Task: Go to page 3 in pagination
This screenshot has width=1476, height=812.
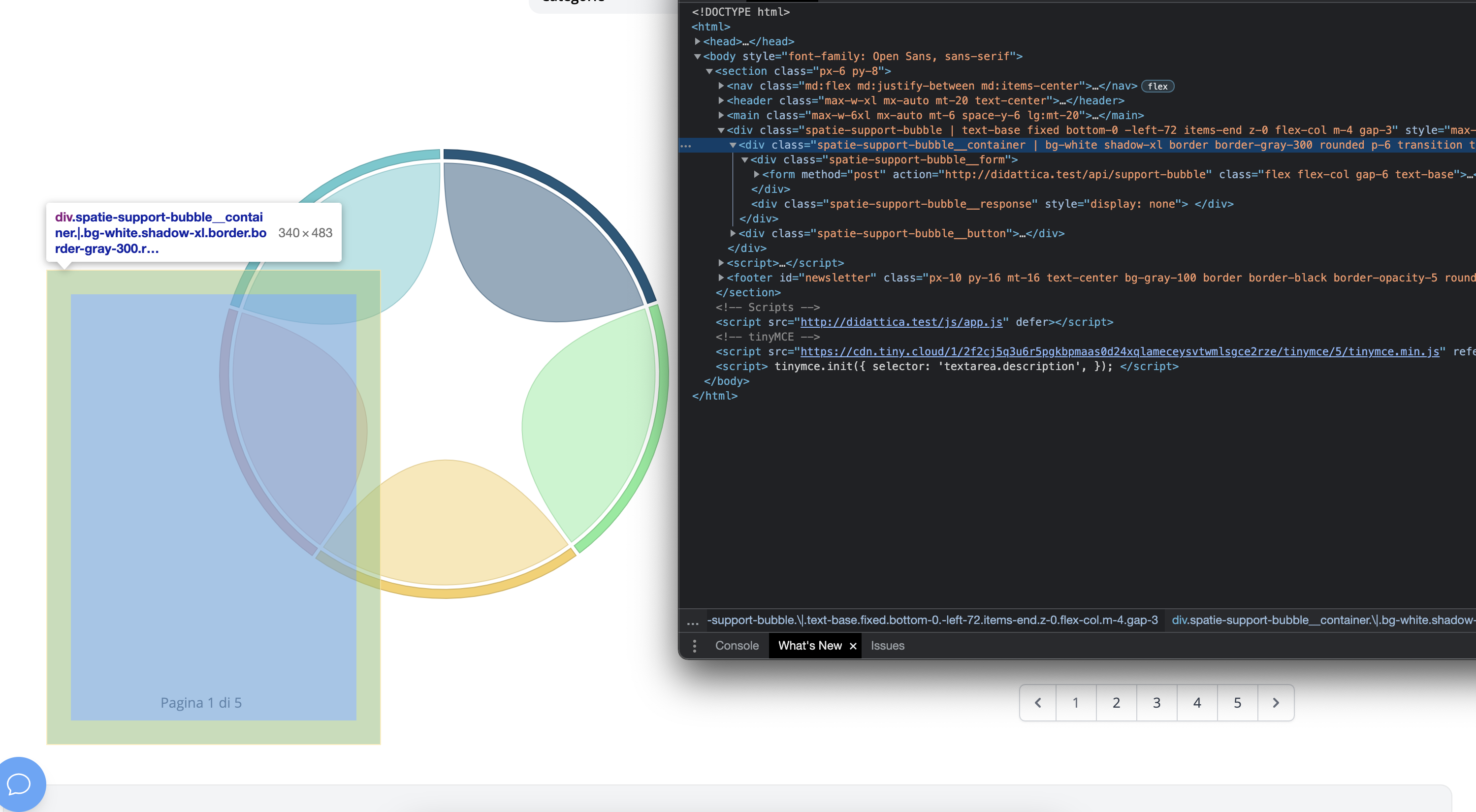Action: [1156, 703]
